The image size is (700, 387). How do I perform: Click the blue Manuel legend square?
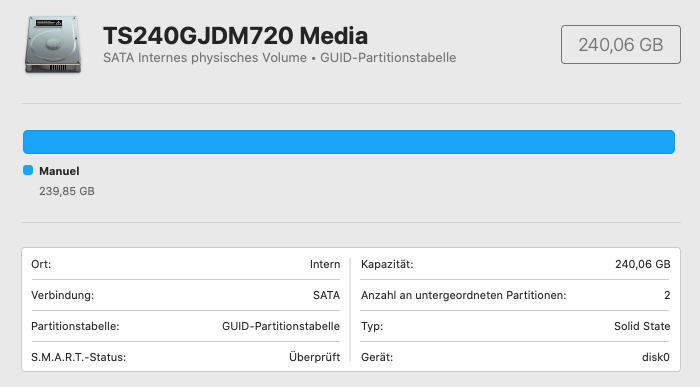[x=28, y=170]
